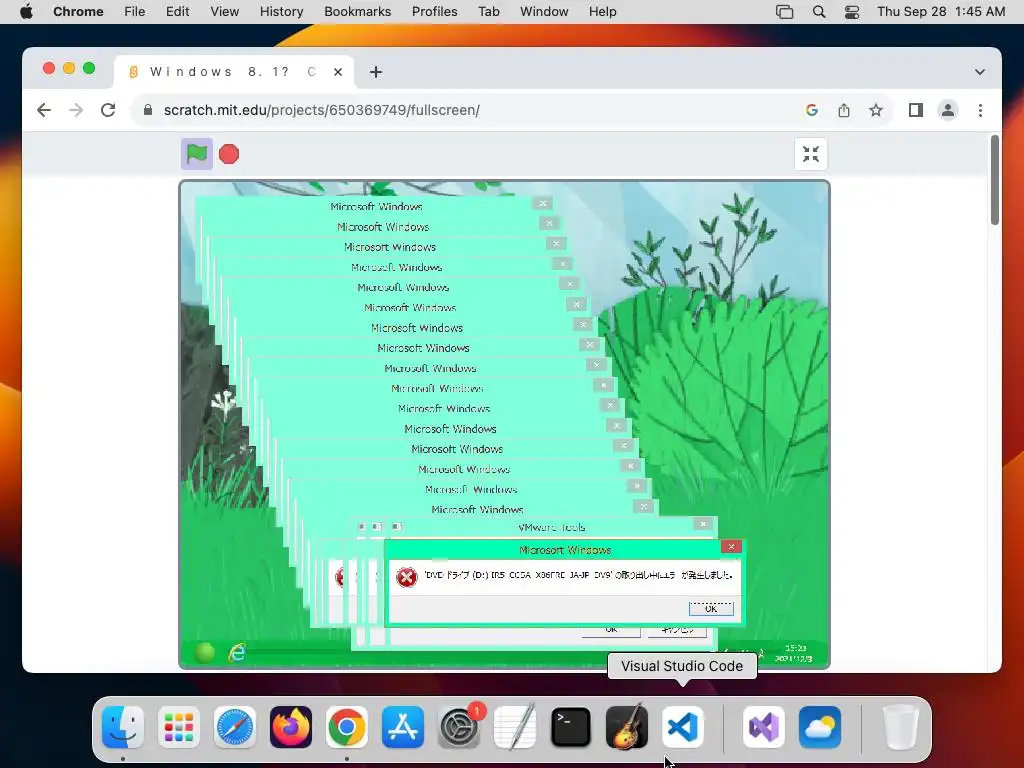Open TextEdit from the Dock
1024x768 pixels.
tap(515, 727)
